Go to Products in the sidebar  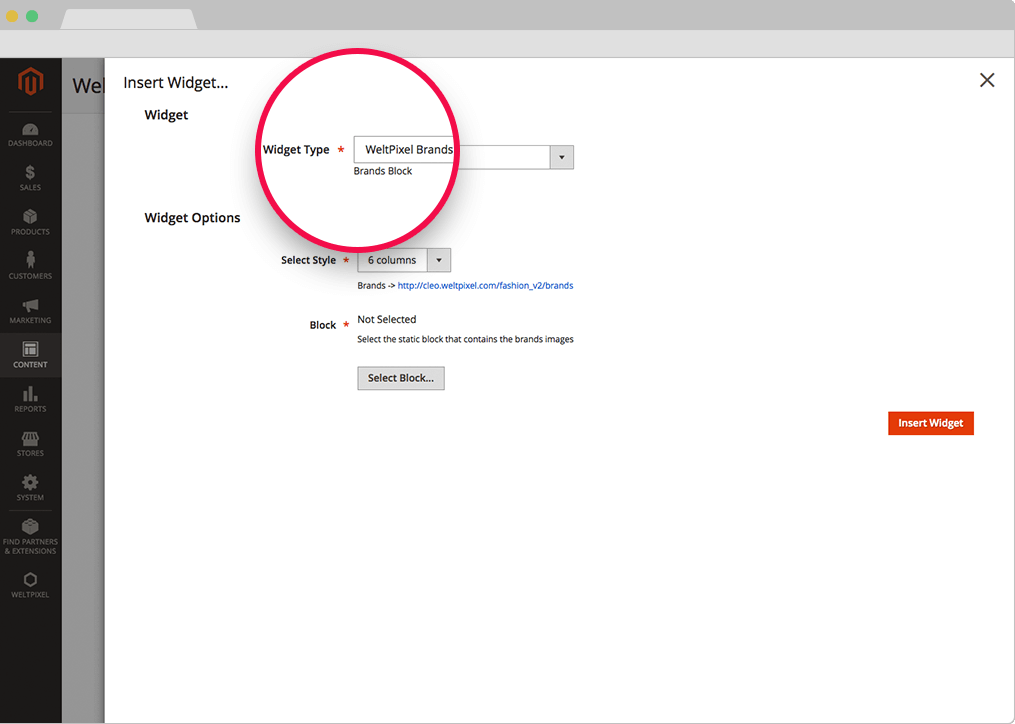tap(30, 223)
